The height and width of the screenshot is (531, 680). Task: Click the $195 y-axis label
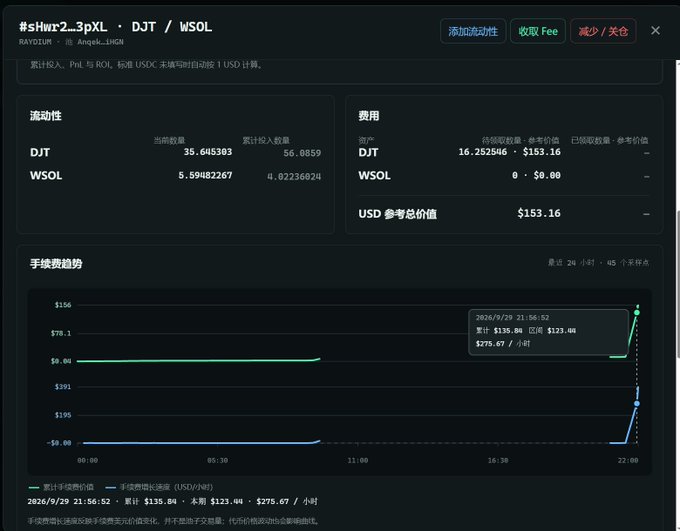[x=63, y=415]
